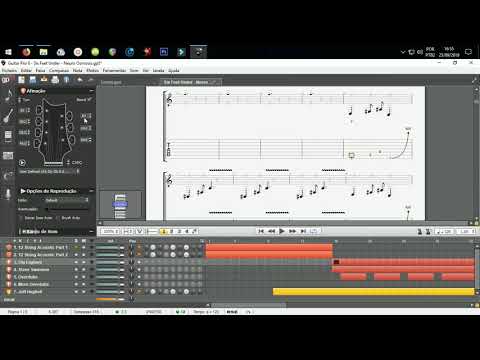Open the Compasso menu

pos(59,70)
